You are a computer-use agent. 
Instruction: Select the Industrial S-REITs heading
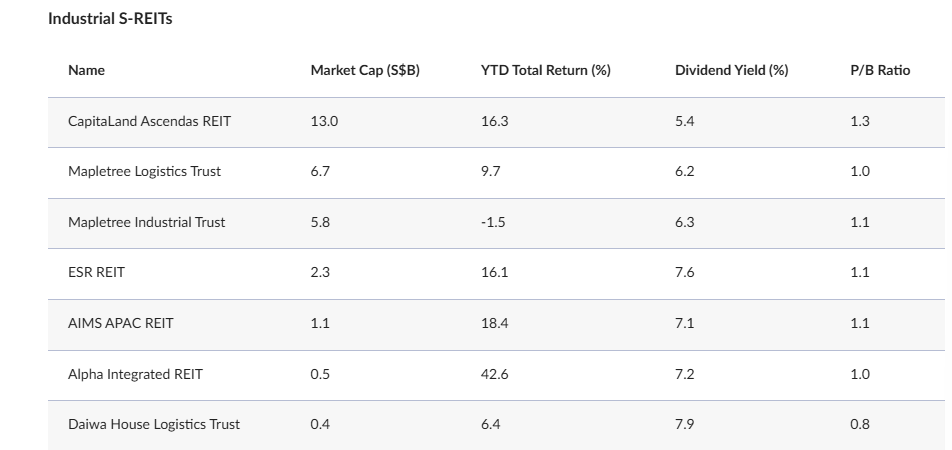coord(110,19)
